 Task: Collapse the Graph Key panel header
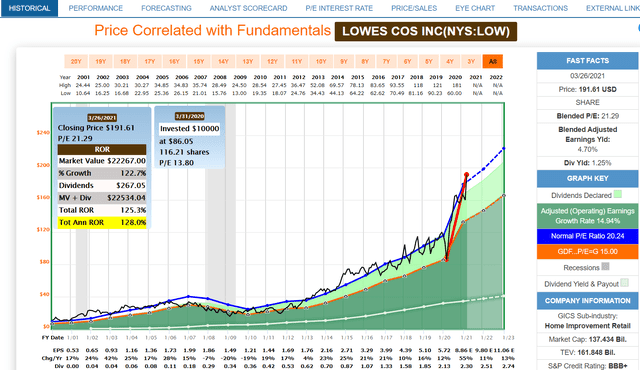[x=587, y=178]
